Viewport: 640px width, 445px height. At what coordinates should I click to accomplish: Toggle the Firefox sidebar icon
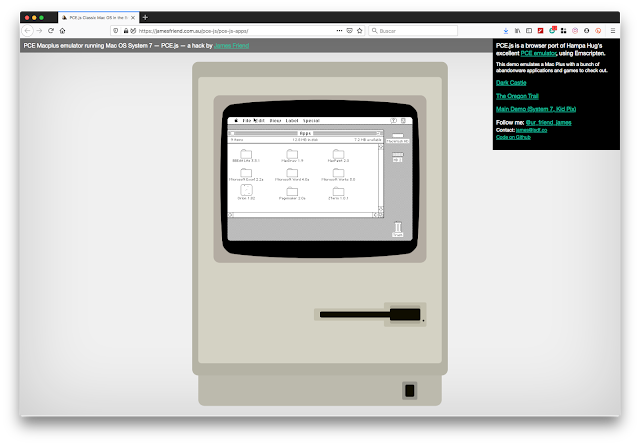529,31
